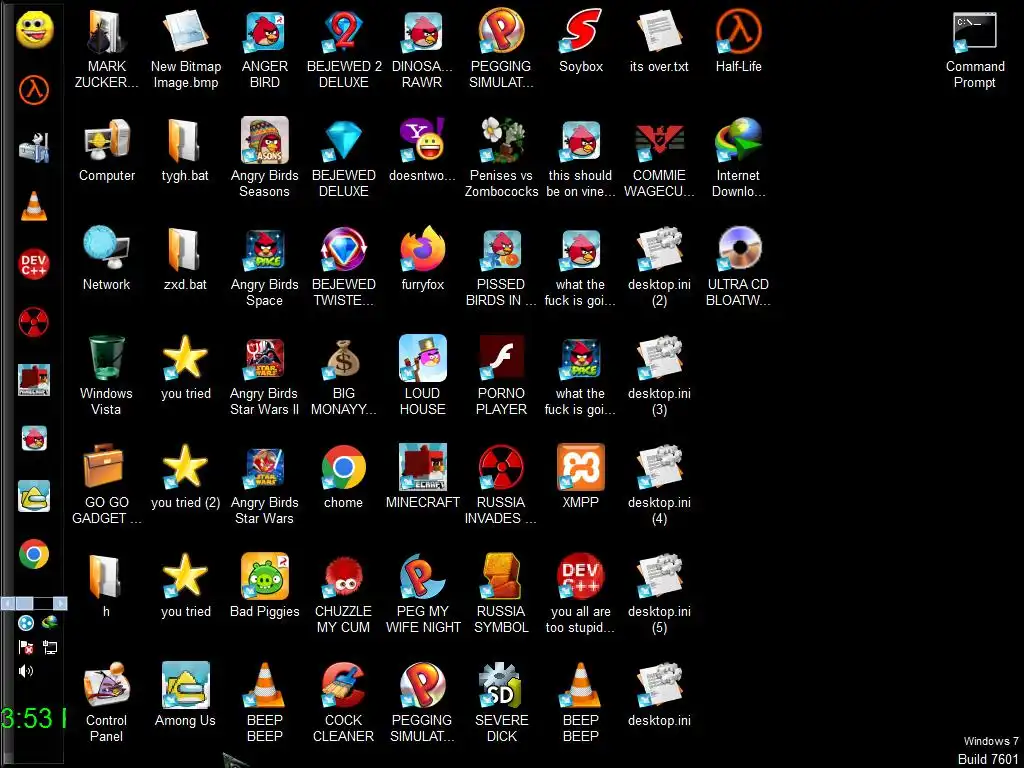Image resolution: width=1024 pixels, height=768 pixels.
Task: Click the taskbar scroll right arrow
Action: pyautogui.click(x=60, y=603)
